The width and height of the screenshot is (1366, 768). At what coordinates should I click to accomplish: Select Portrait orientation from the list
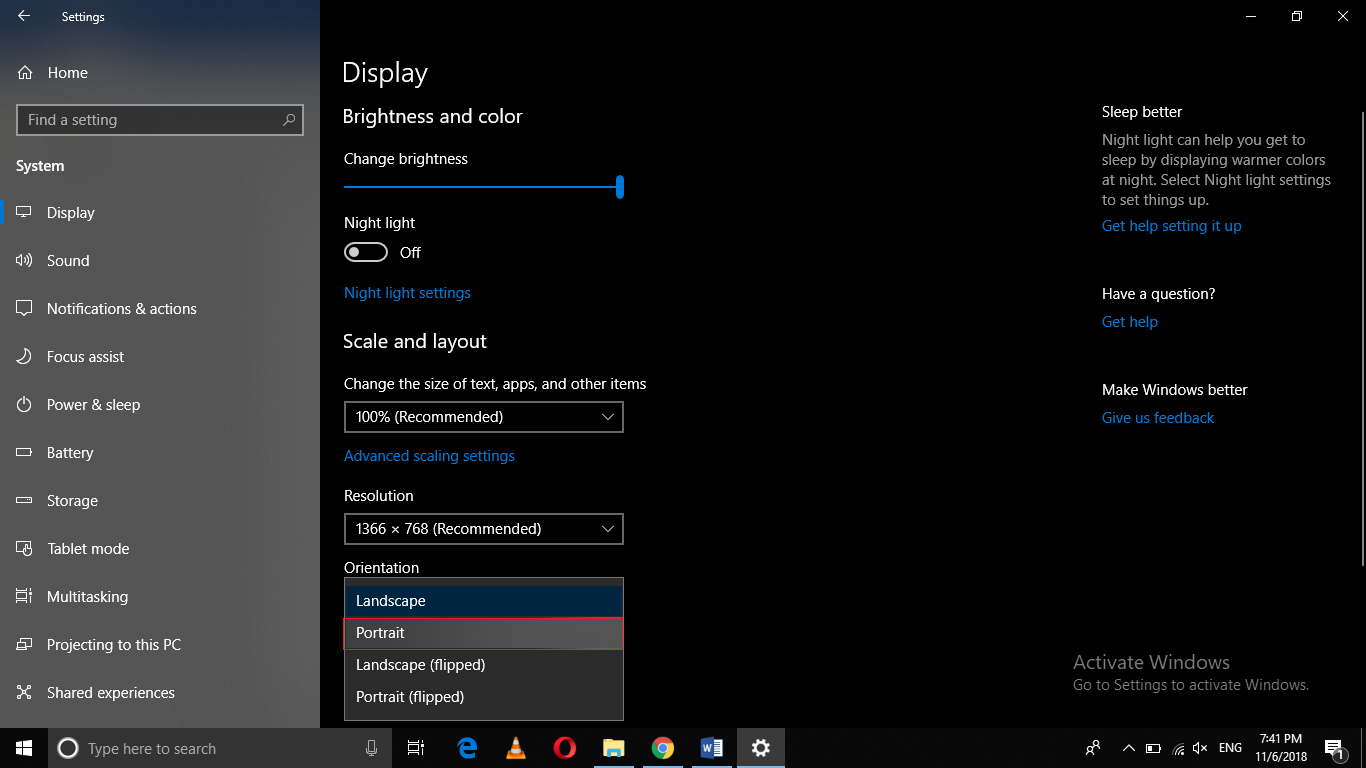pyautogui.click(x=483, y=632)
